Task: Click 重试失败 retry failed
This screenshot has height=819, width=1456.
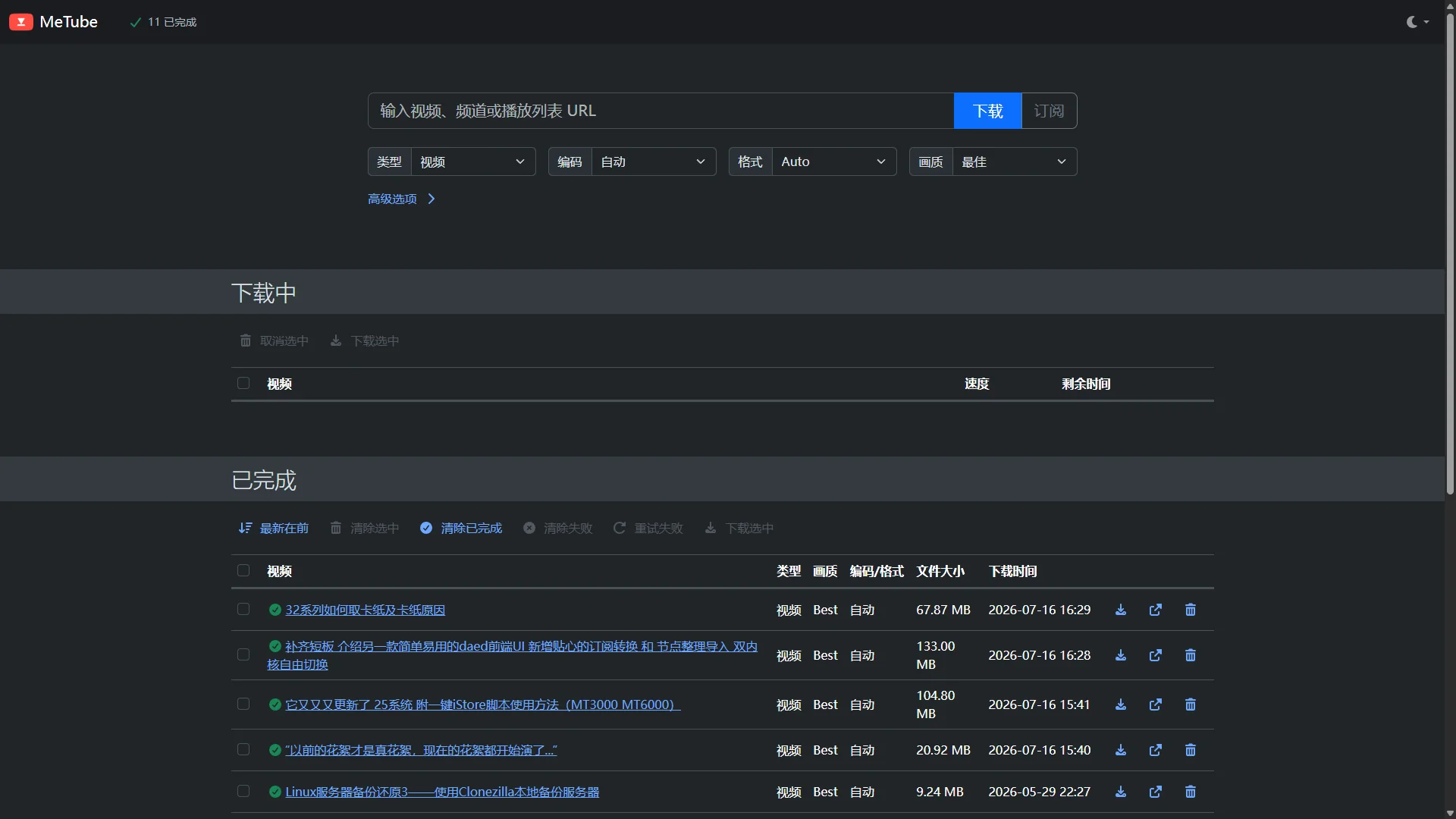Action: pos(648,529)
